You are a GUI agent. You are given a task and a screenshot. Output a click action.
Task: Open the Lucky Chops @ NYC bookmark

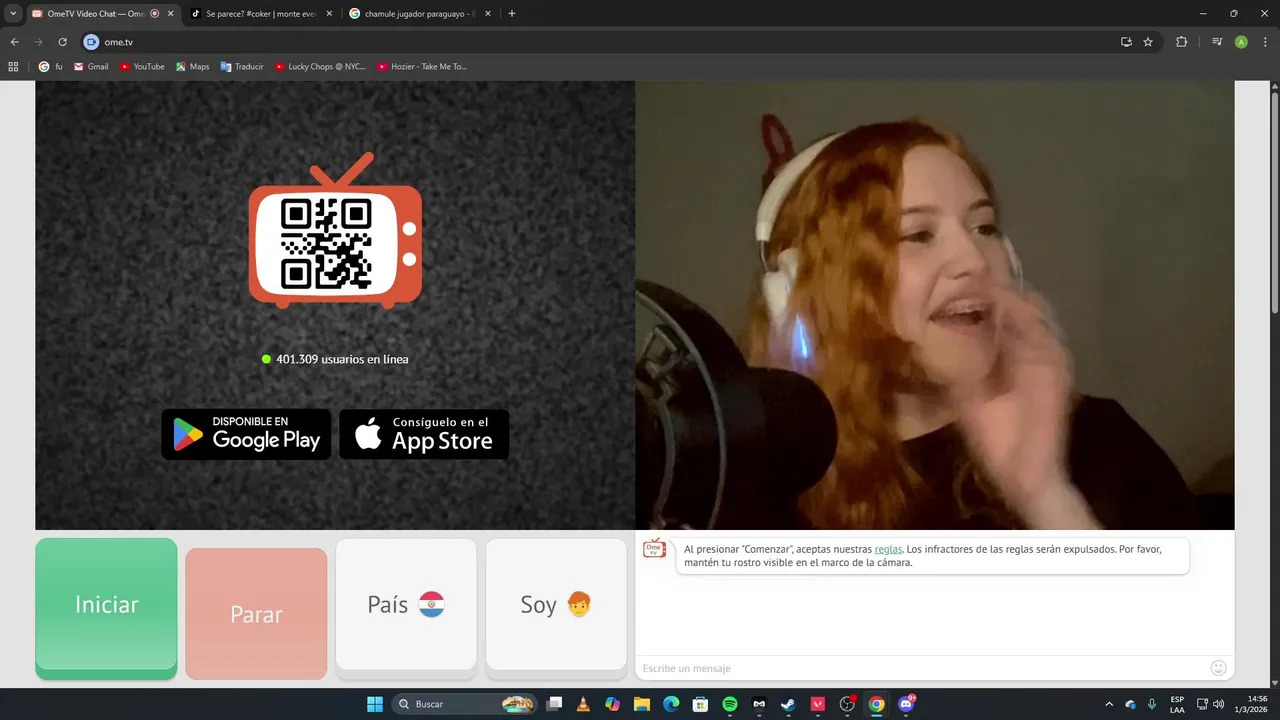click(x=320, y=67)
